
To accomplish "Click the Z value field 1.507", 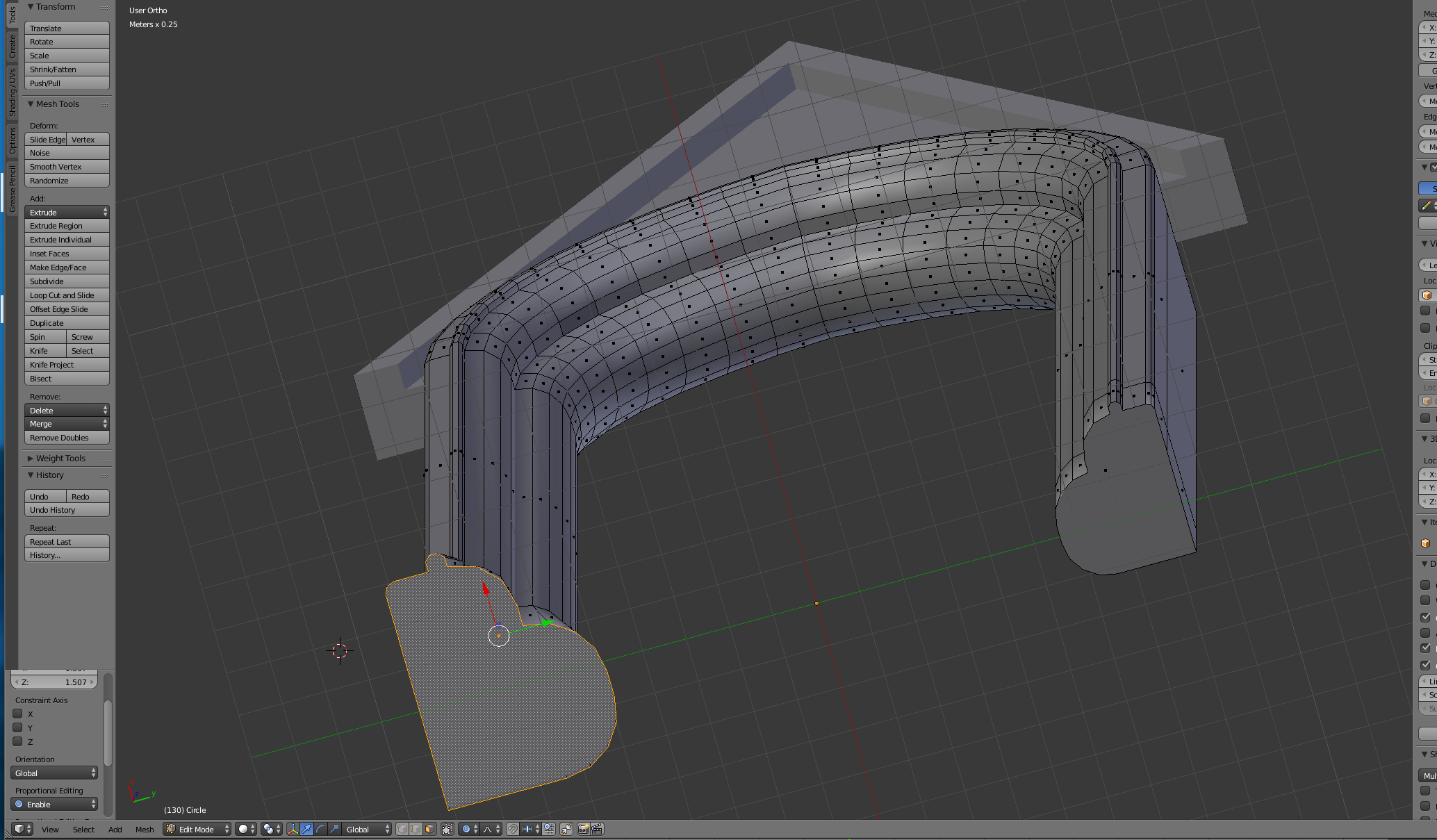I will pyautogui.click(x=54, y=682).
